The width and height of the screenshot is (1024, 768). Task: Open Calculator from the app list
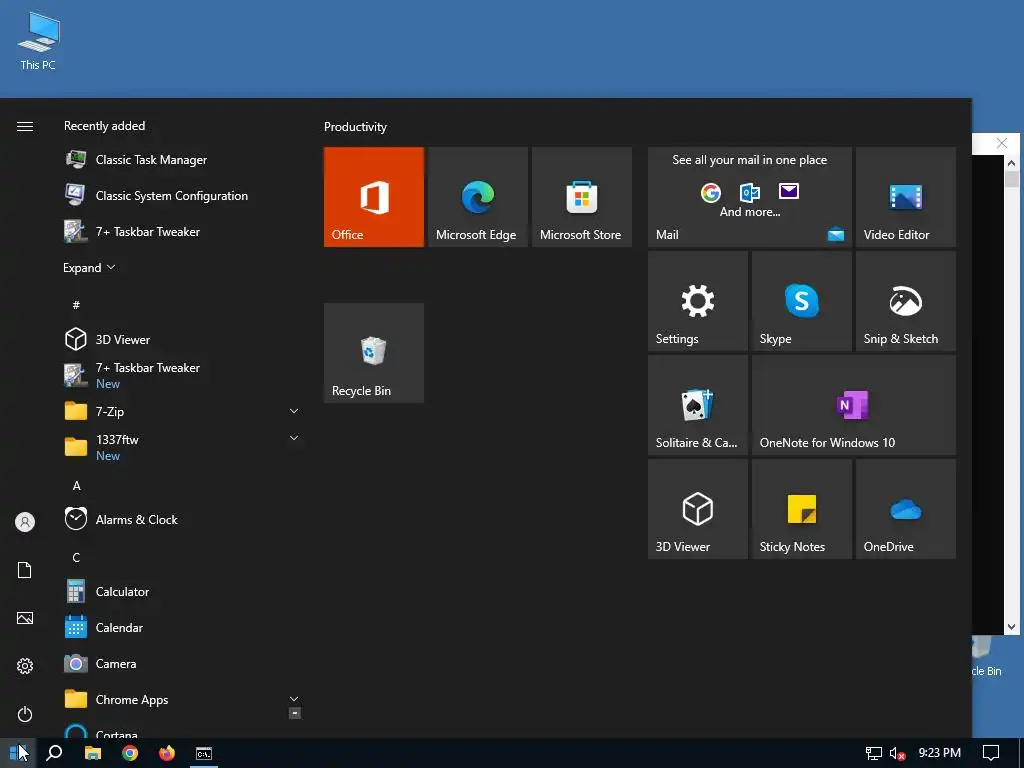coord(182,592)
